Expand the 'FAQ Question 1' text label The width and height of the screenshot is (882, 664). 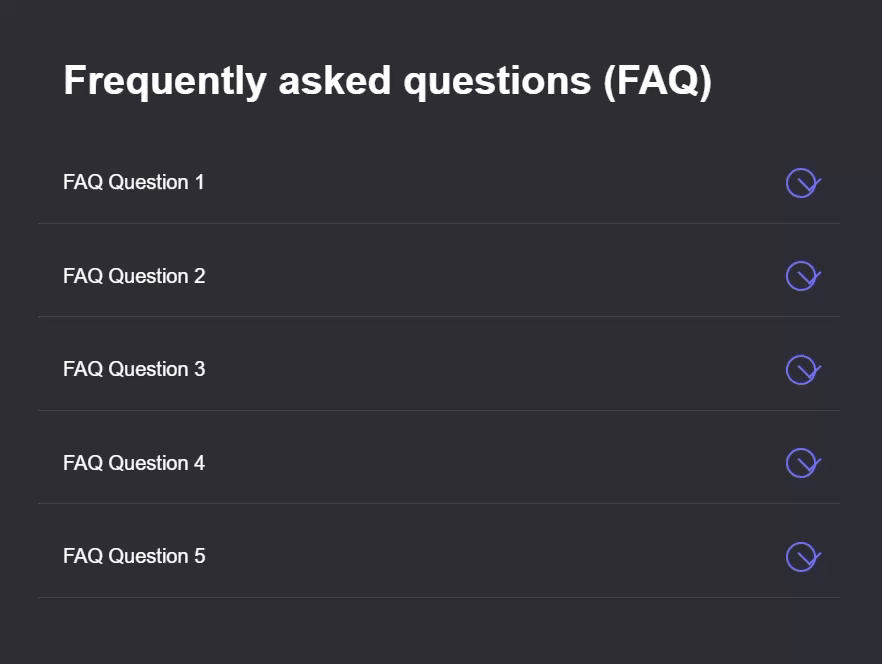[134, 182]
